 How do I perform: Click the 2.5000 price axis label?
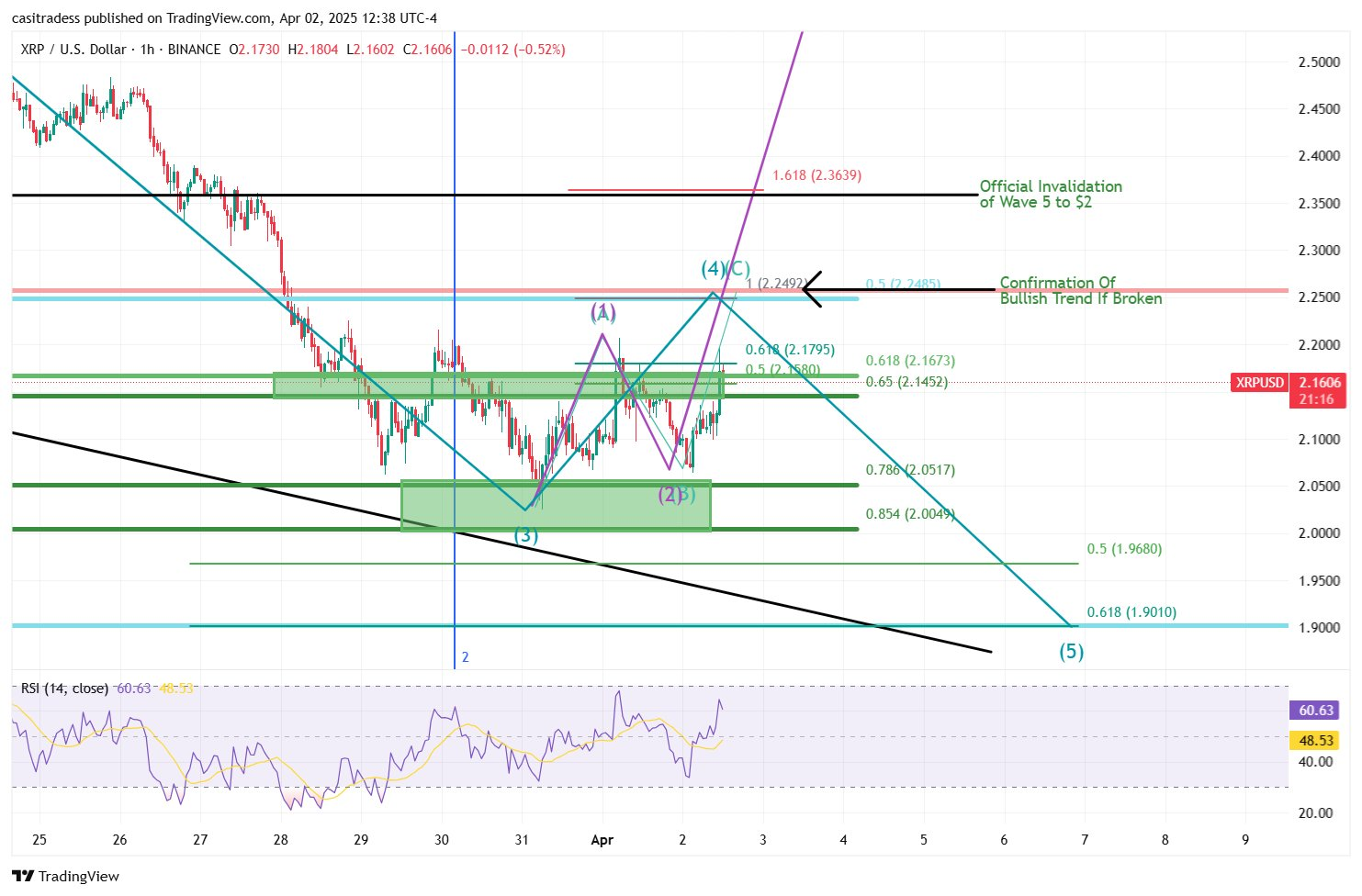pos(1318,62)
